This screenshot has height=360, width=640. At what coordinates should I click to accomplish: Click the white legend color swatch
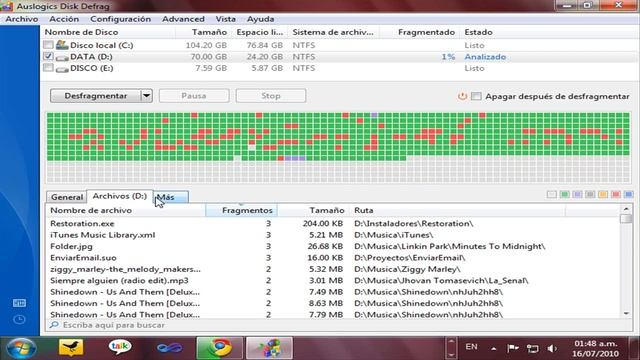click(551, 194)
